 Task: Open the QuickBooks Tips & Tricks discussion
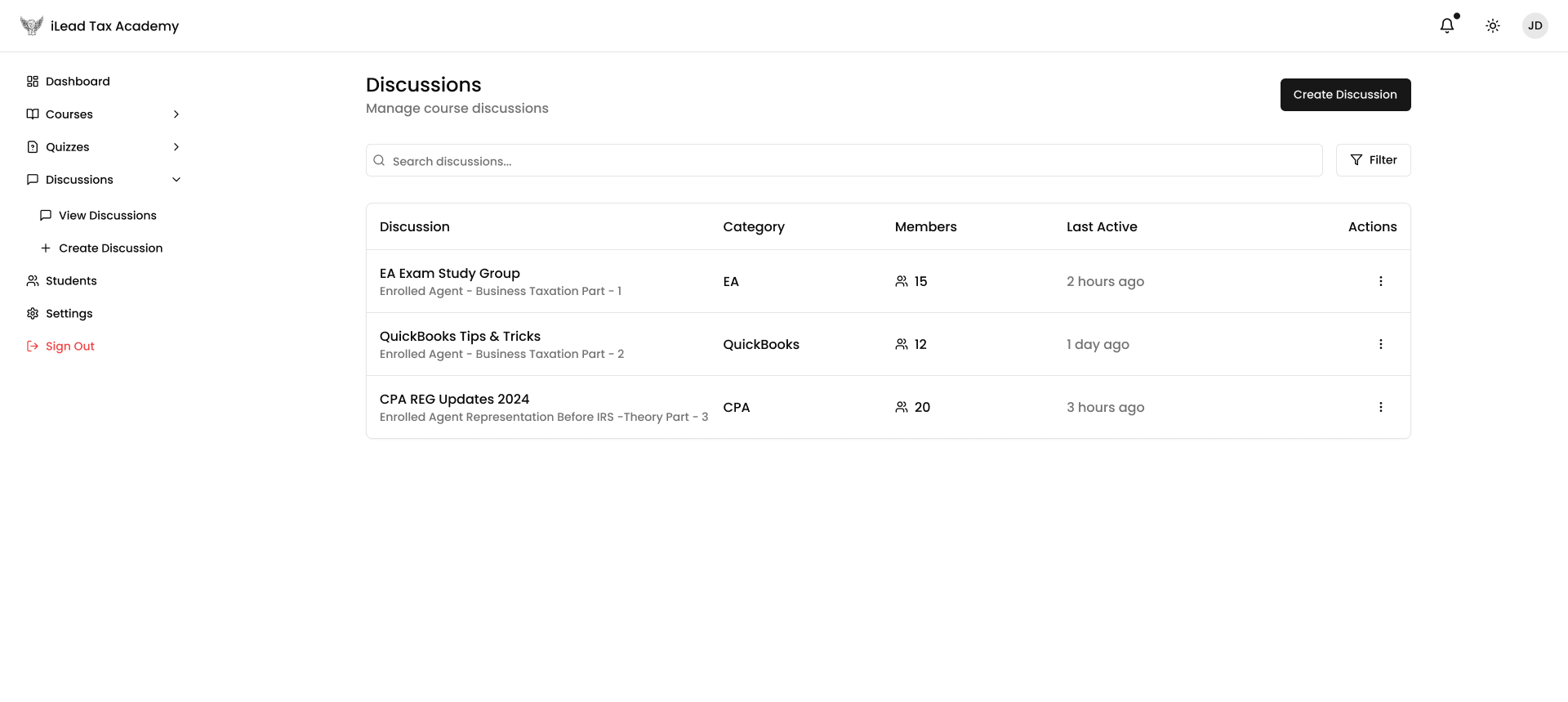point(460,337)
